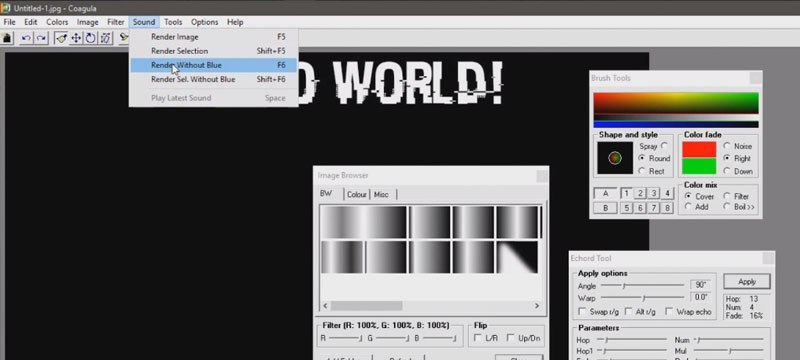Click the echord selection tool icon
The height and width of the screenshot is (360, 800).
[105, 38]
